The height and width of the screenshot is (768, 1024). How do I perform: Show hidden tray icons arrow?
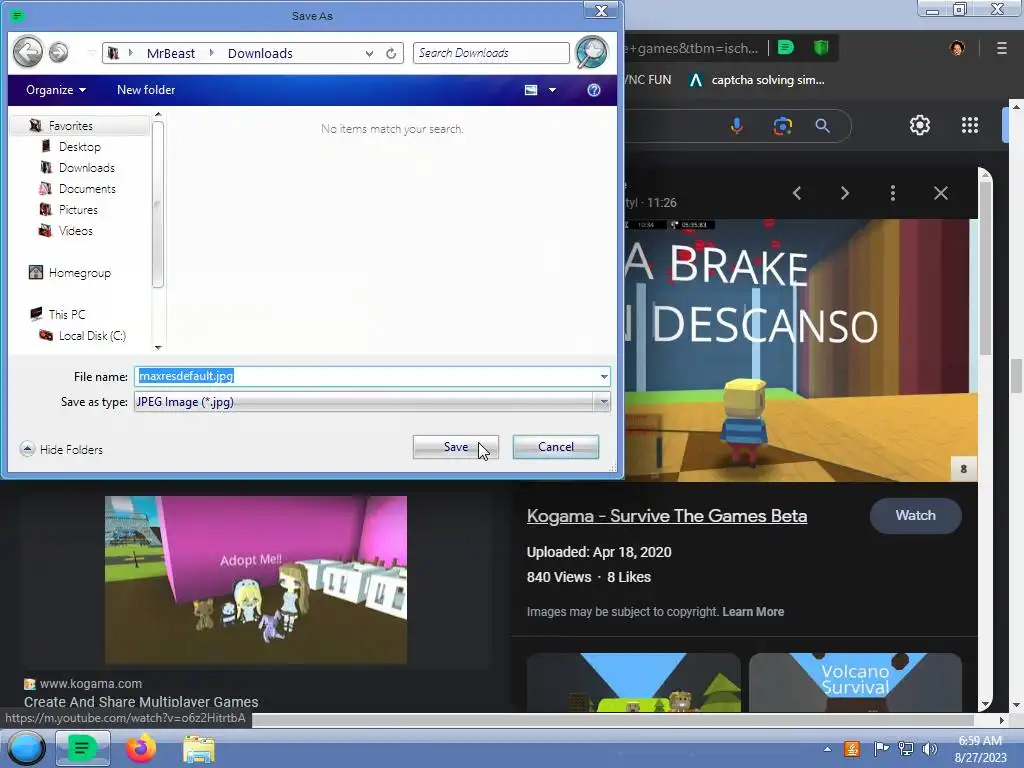pyautogui.click(x=827, y=749)
